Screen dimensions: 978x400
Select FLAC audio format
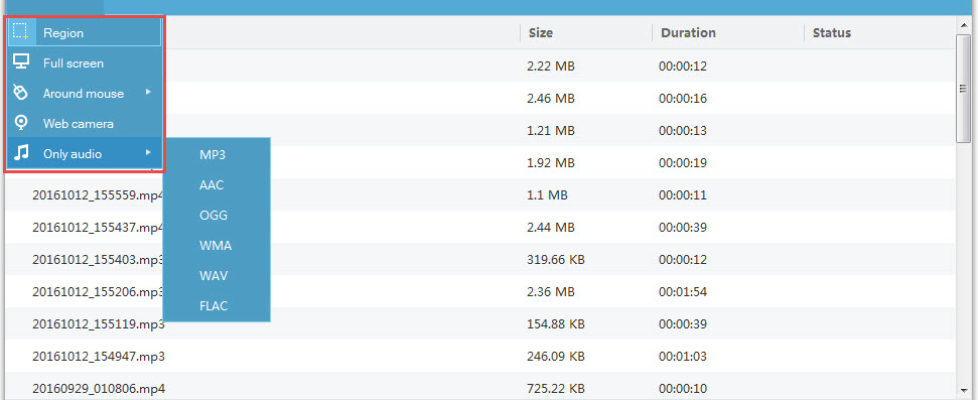coord(214,306)
